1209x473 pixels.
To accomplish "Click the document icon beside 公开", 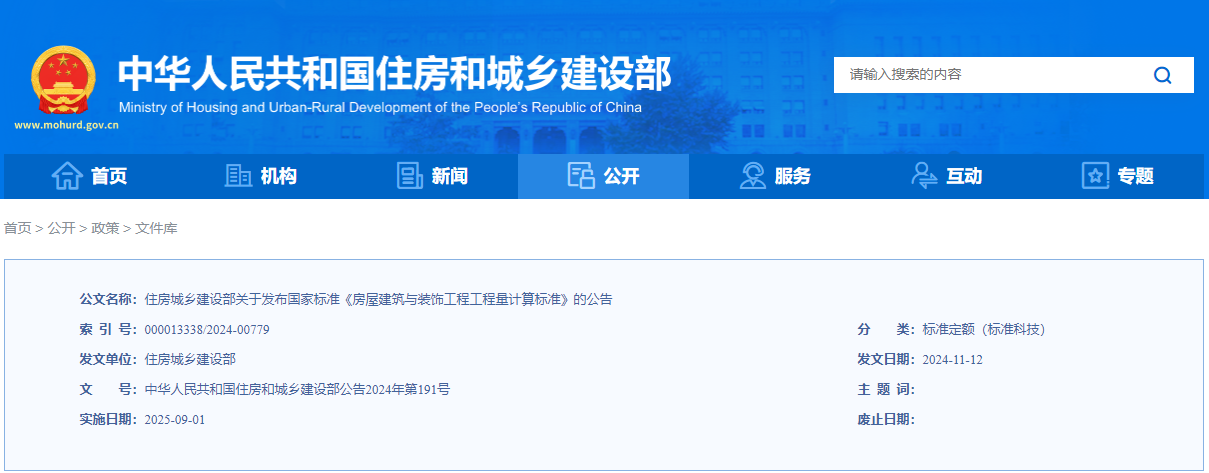I will (x=581, y=176).
